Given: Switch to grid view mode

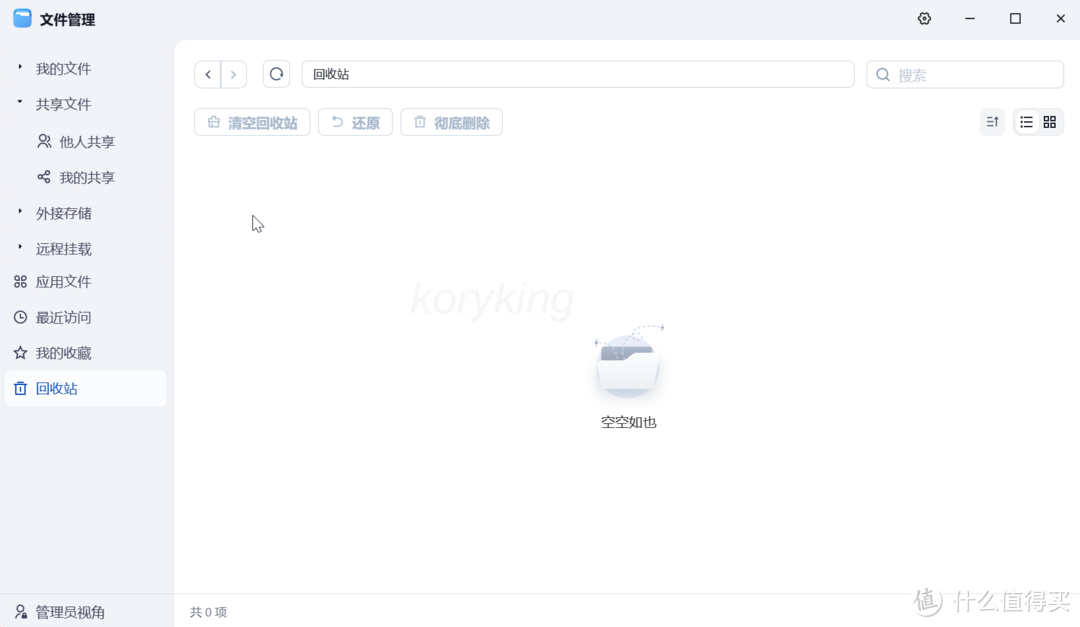Looking at the screenshot, I should tap(1049, 122).
